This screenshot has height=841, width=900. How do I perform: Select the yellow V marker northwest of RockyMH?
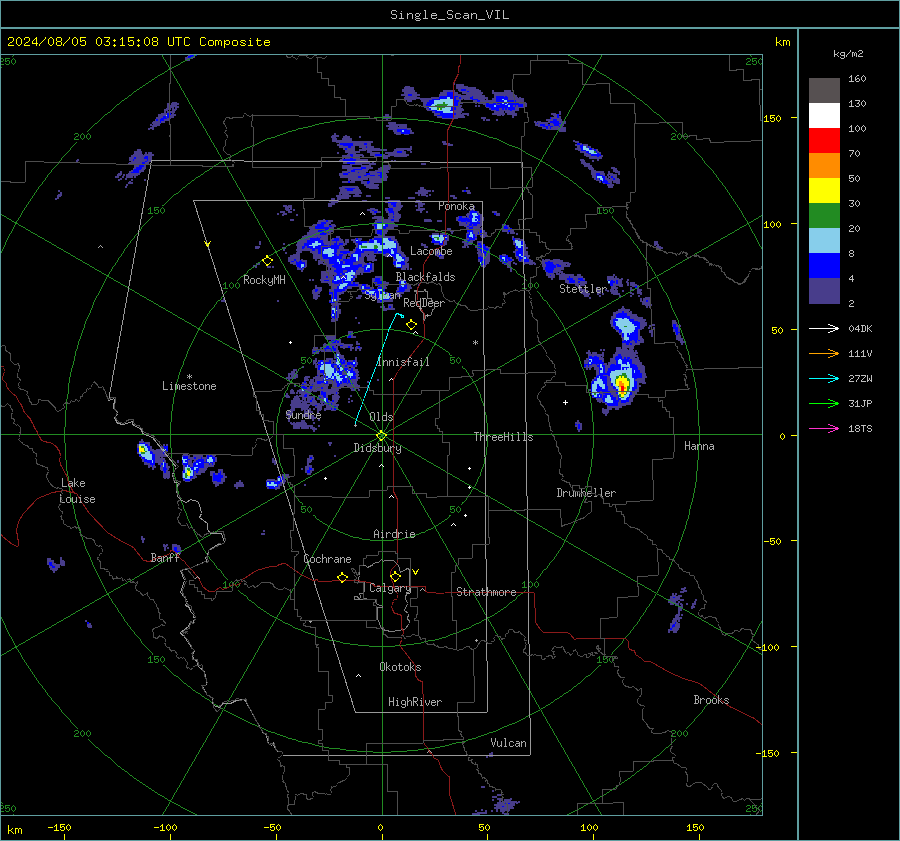[208, 244]
